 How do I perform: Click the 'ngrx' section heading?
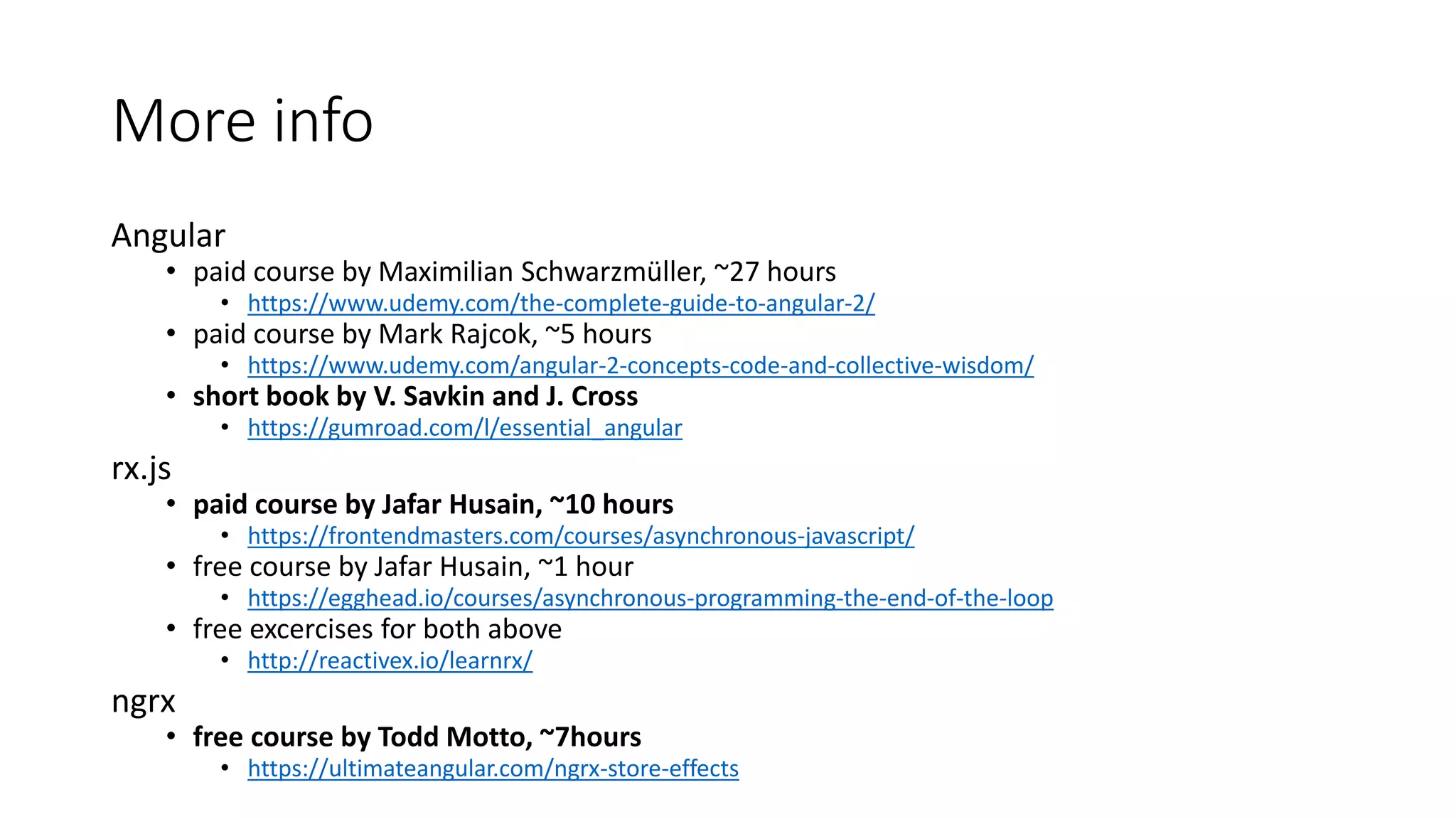[143, 702]
